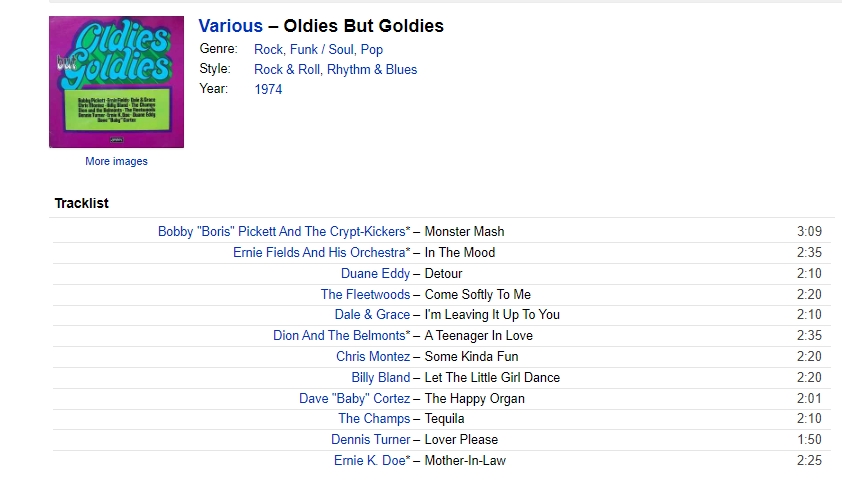This screenshot has height=485, width=842.
Task: Visit Ernie Fields And His Orchestra link
Action: [320, 252]
